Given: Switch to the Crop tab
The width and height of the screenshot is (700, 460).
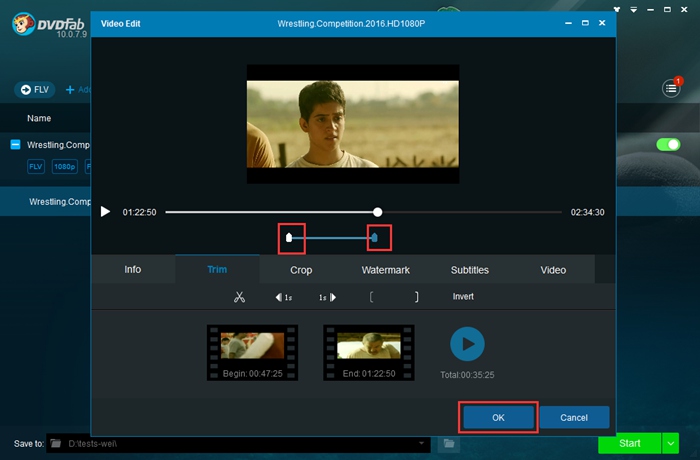Looking at the screenshot, I should 301,270.
